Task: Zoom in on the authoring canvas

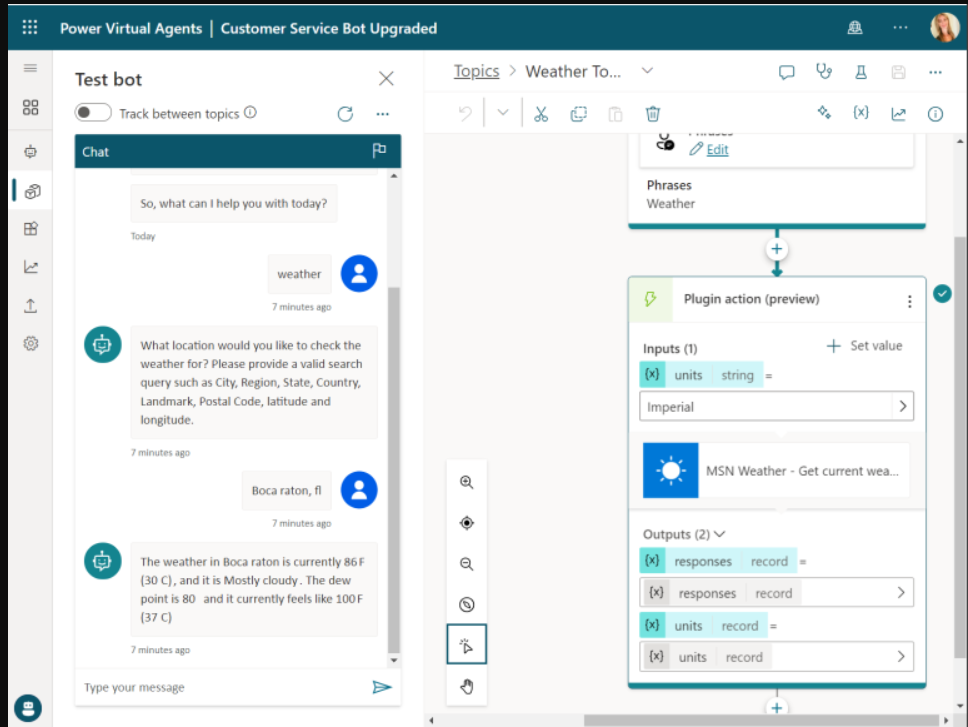Action: [467, 482]
